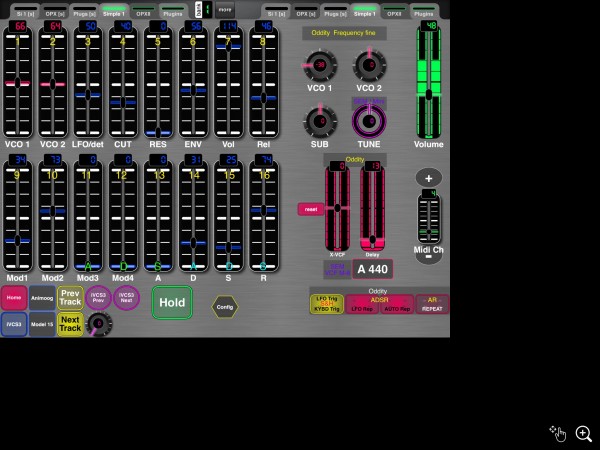Screen dimensions: 600x450
Task: Tap the round iVCS3 Prev button
Action: [x=98, y=297]
